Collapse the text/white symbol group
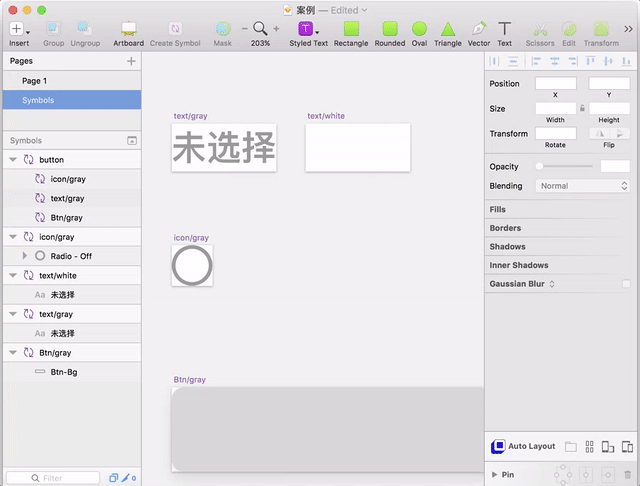Image resolution: width=640 pixels, height=486 pixels. (13, 275)
